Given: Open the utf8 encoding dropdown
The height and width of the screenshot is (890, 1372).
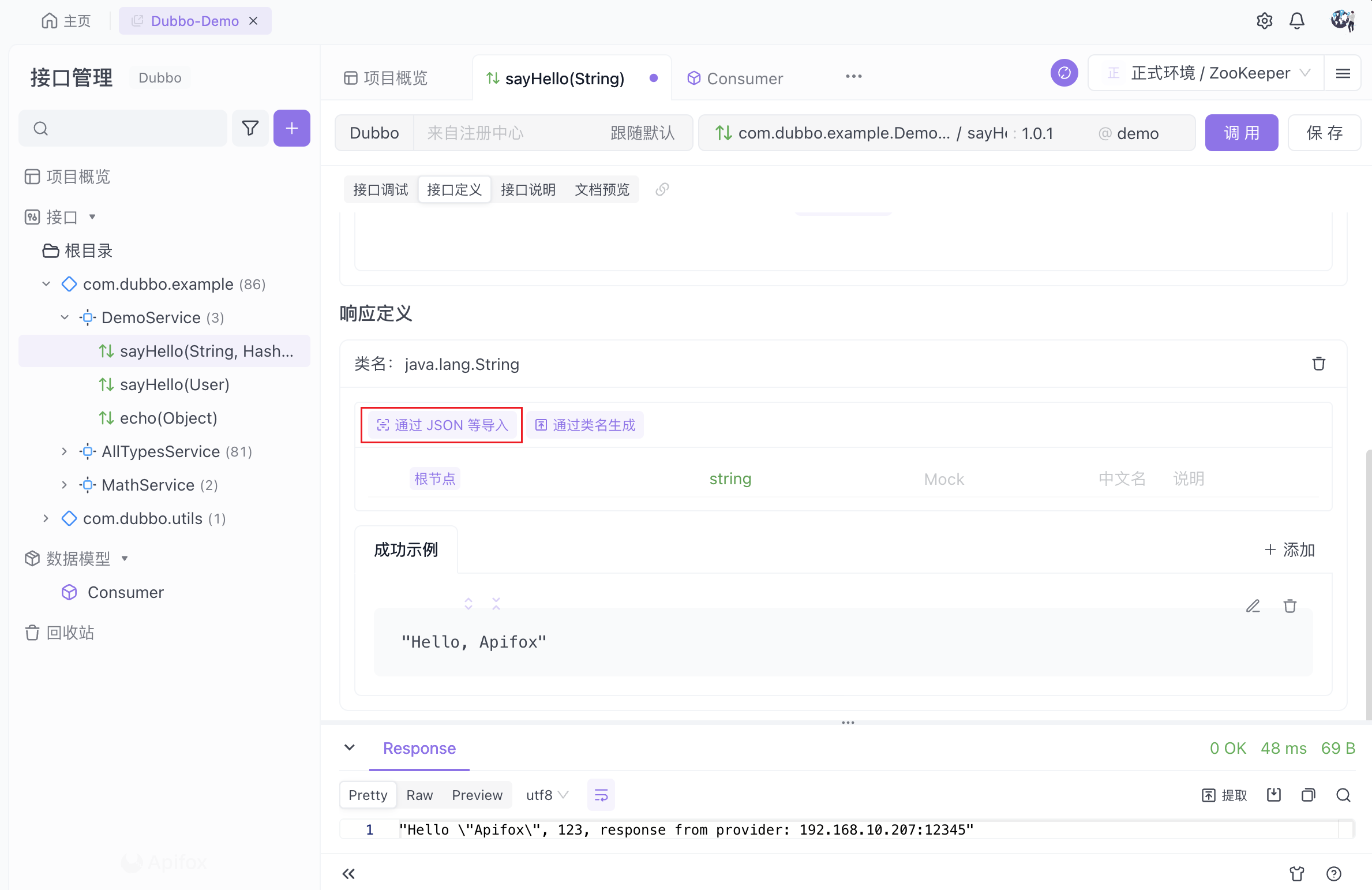Looking at the screenshot, I should click(546, 795).
